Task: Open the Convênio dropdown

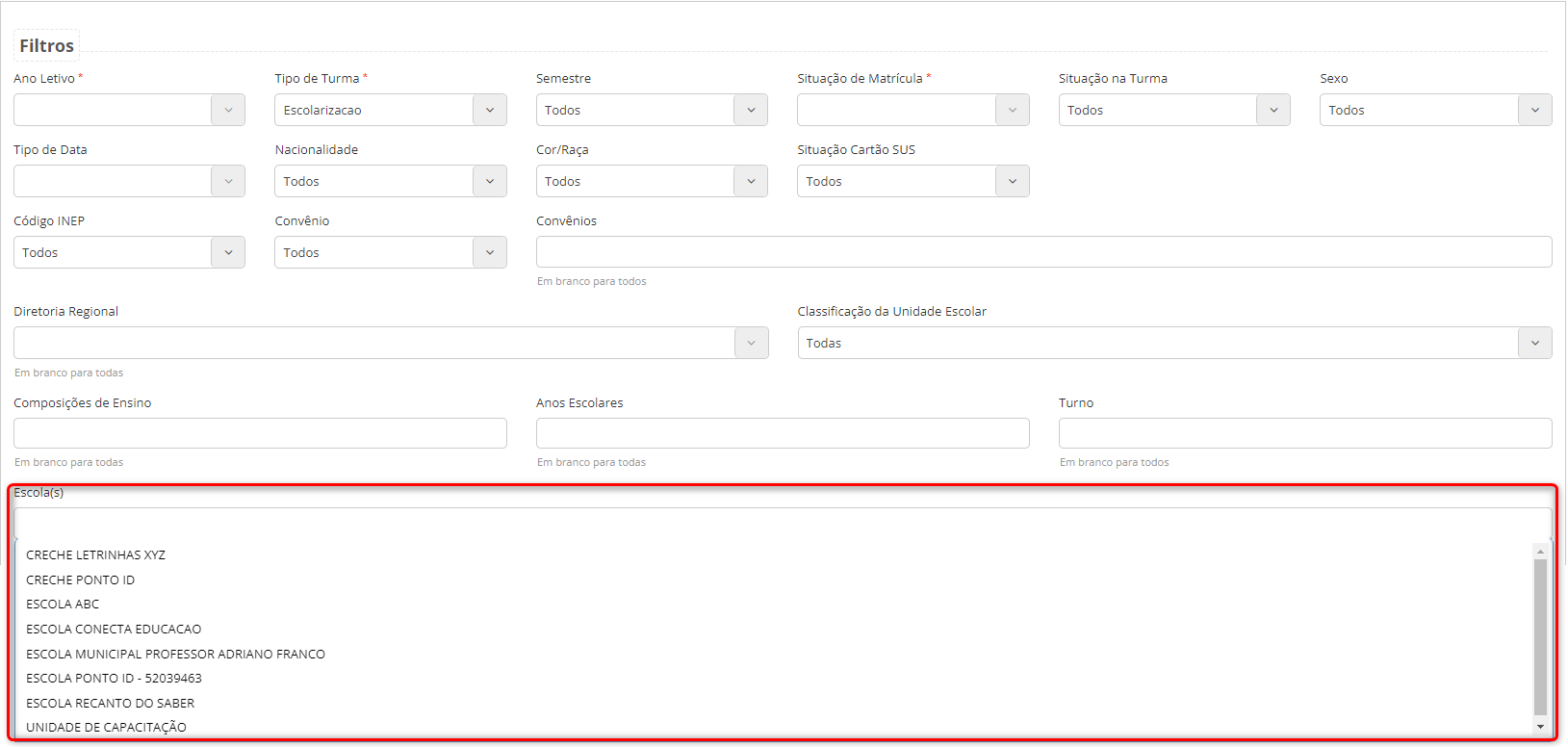Action: pos(390,252)
